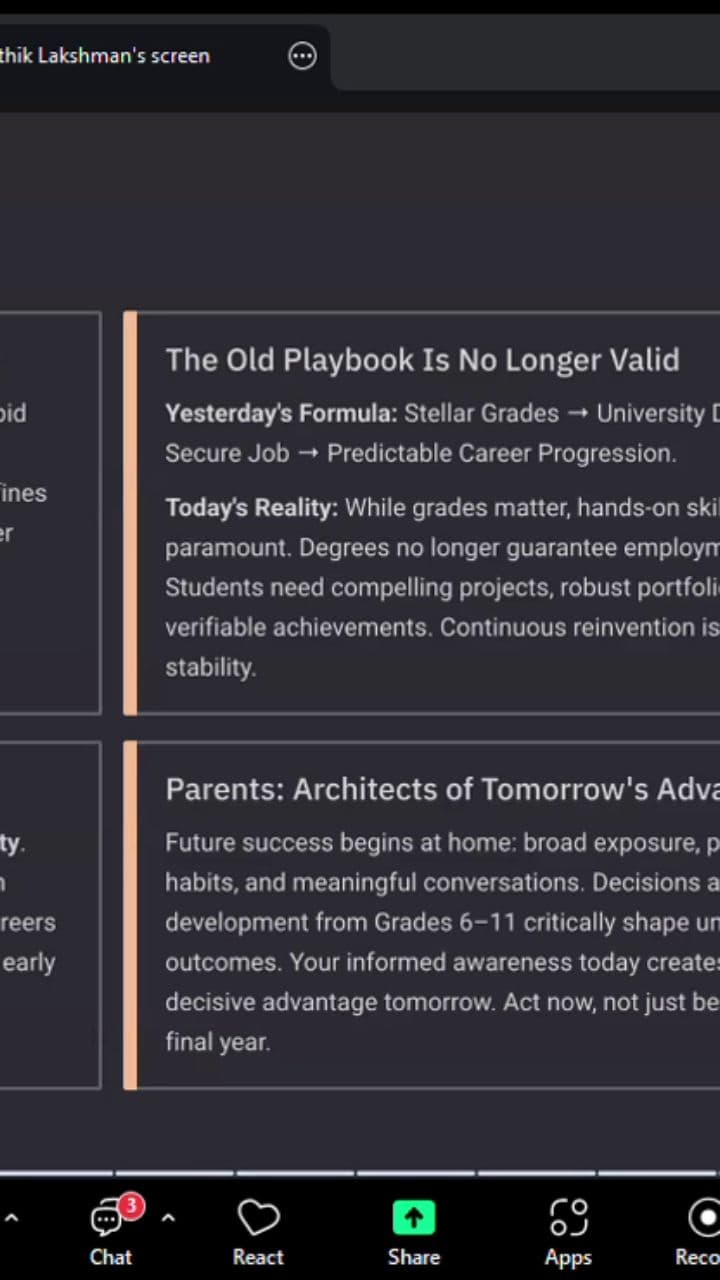Image resolution: width=720 pixels, height=1280 pixels.
Task: Tap the React heart icon
Action: click(x=258, y=1217)
